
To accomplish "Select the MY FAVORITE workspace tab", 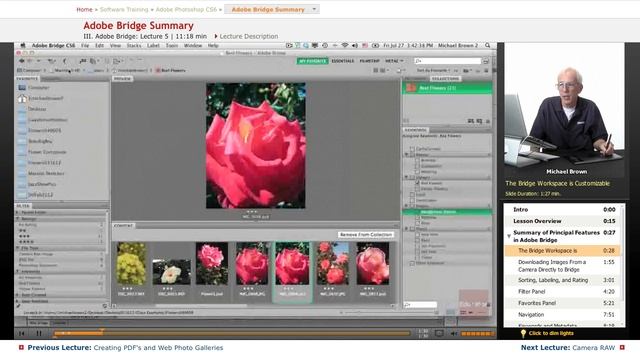I will (312, 61).
